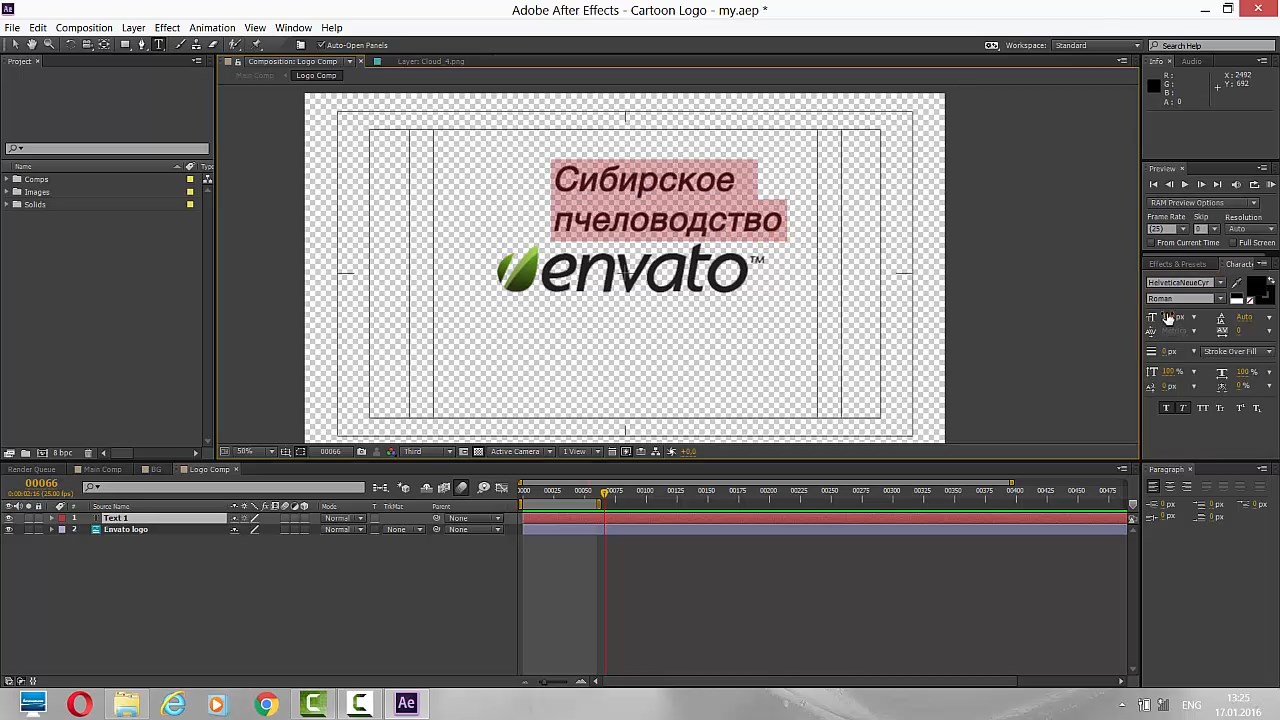Open Active Camera view dropdown
This screenshot has height=720, width=1280.
click(x=521, y=452)
